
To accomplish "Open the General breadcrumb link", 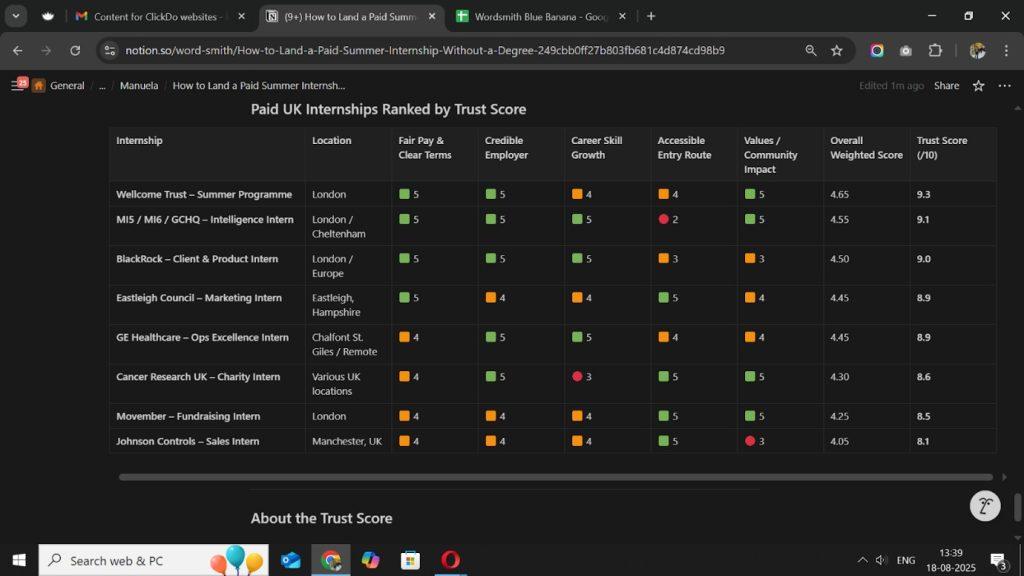I will [67, 86].
